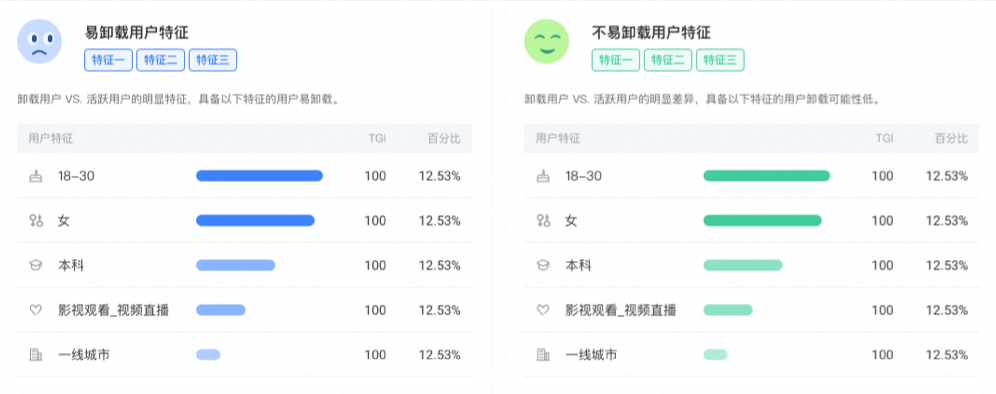Click the building icon in 不易卸载 panel
Viewport: 996px width, 394px height.
pos(542,355)
